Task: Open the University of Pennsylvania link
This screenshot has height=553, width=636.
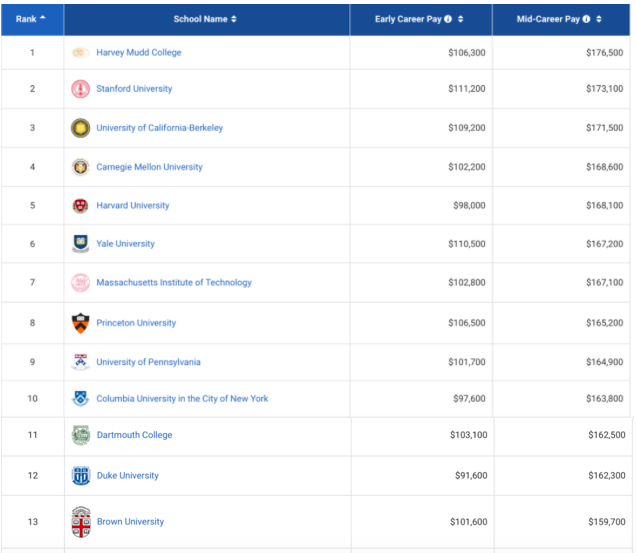Action: [148, 362]
